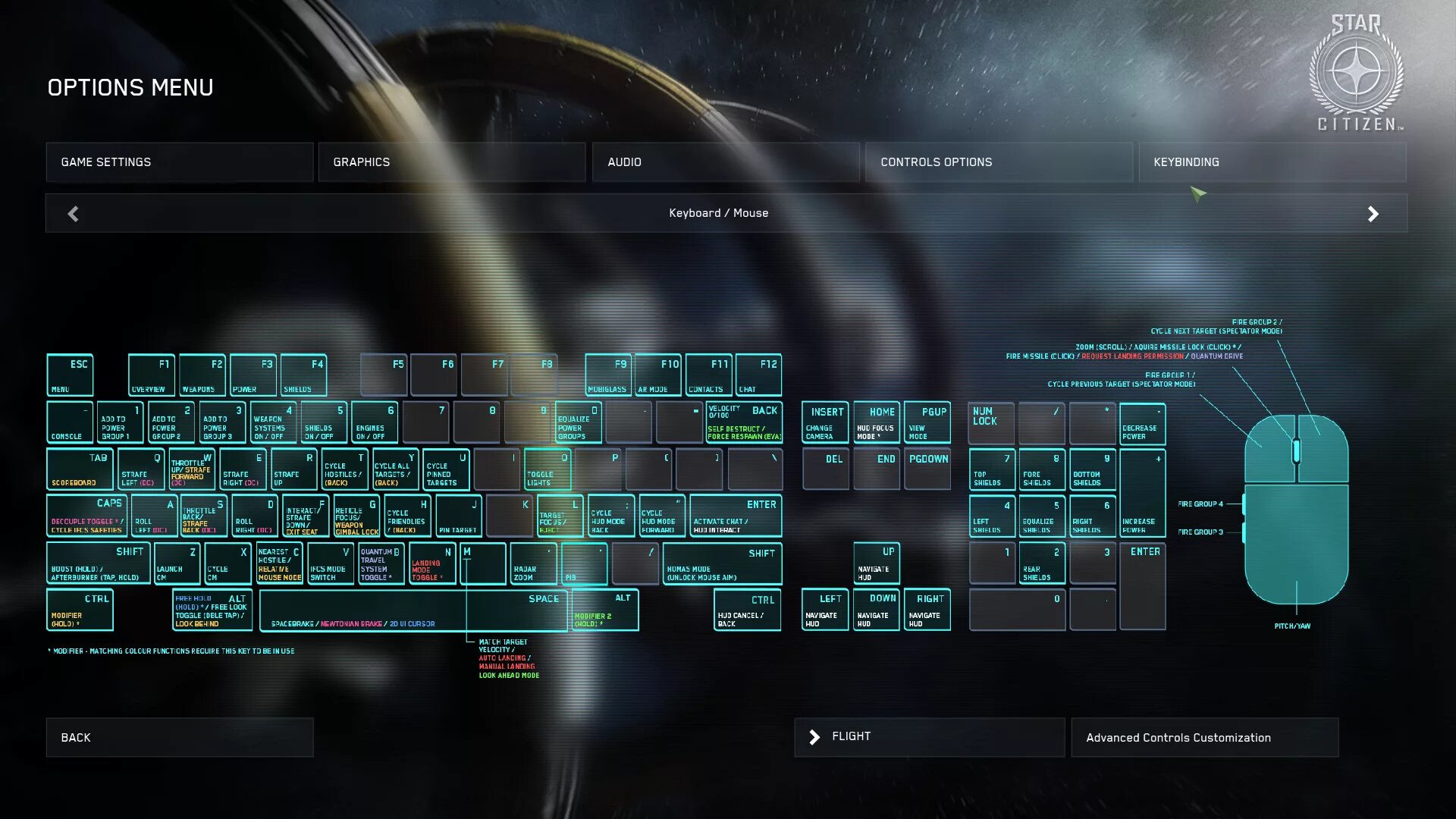Click the right arrow beside Keyboard / Mouse
Image resolution: width=1456 pixels, height=819 pixels.
tap(1373, 214)
